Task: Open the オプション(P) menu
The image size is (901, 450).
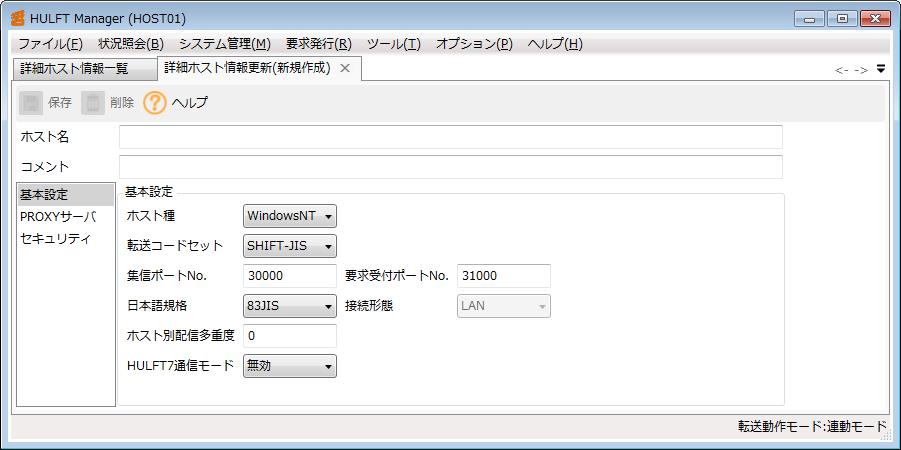Action: [474, 44]
